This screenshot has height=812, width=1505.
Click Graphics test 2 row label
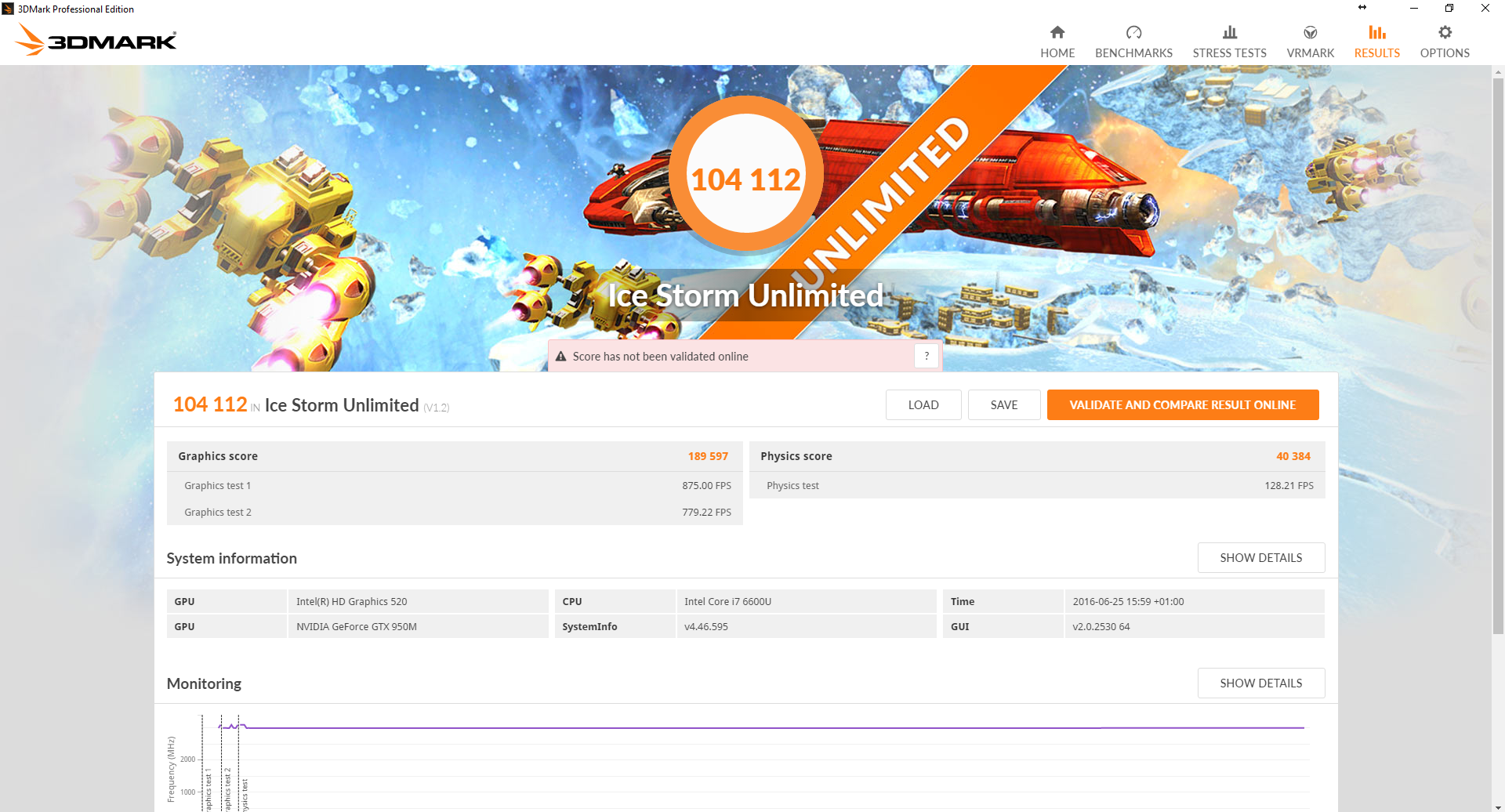pyautogui.click(x=218, y=513)
